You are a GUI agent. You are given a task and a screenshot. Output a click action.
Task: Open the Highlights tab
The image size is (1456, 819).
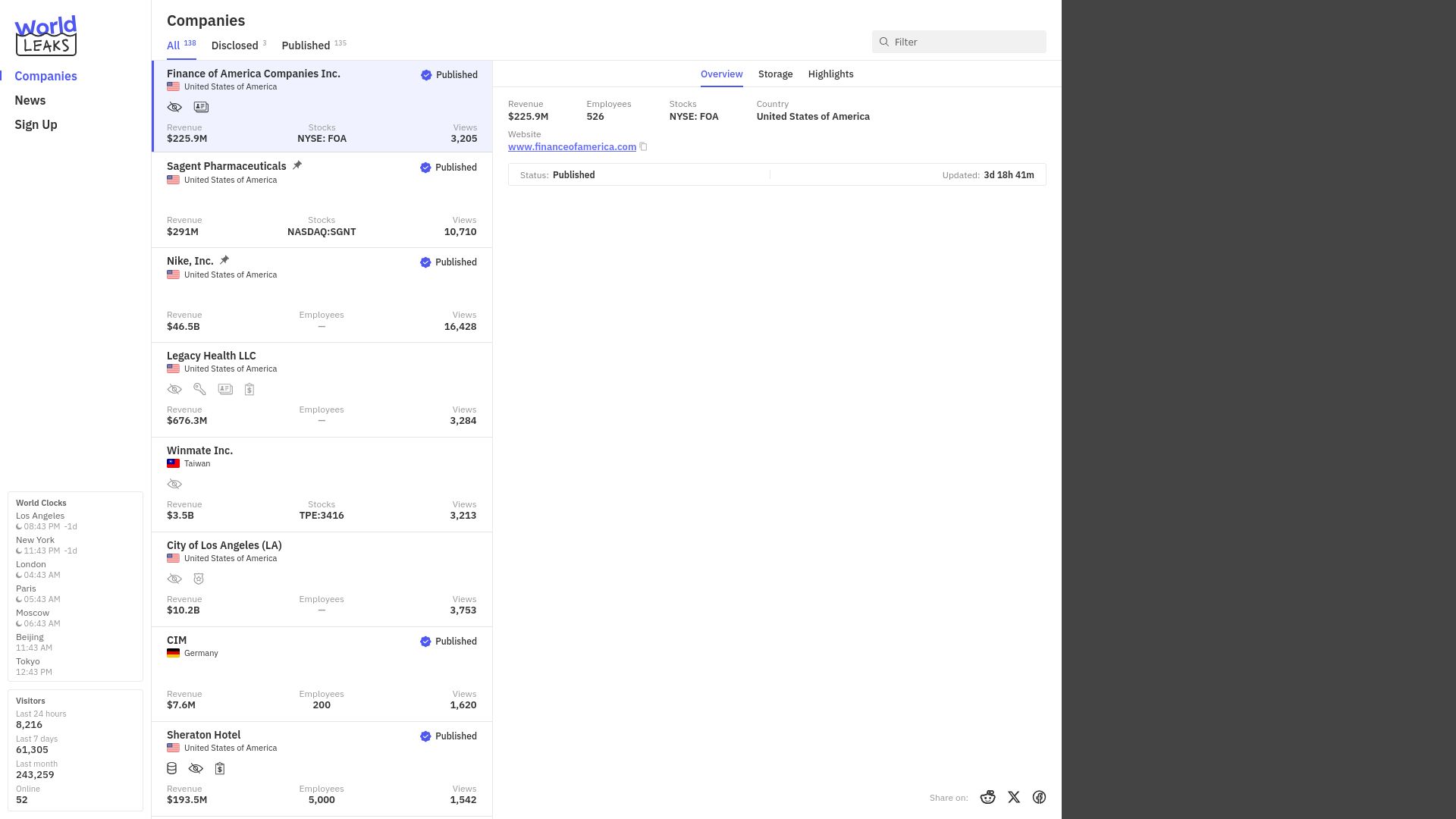(x=830, y=74)
